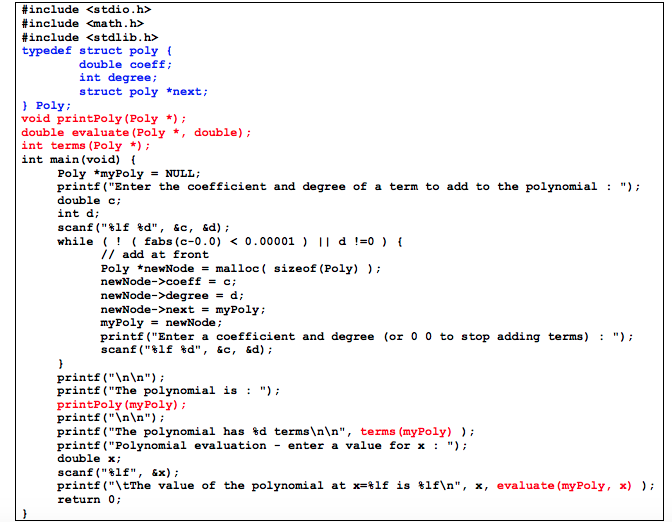Image resolution: width=672 pixels, height=522 pixels.
Task: Click the scanf line inside the while loop
Action: click(187, 350)
